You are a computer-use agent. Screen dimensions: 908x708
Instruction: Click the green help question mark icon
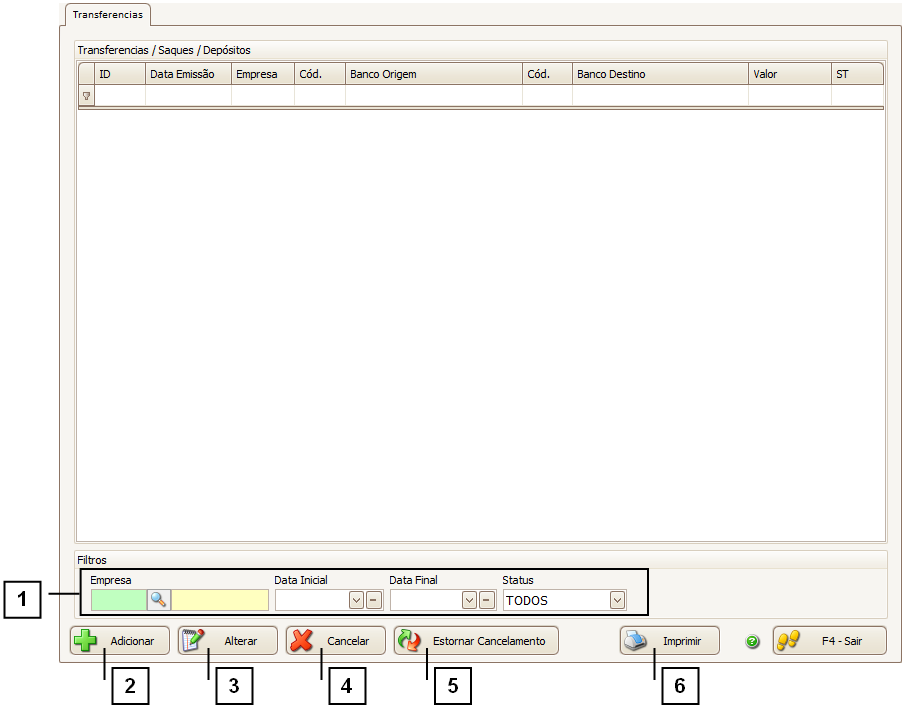pos(753,641)
